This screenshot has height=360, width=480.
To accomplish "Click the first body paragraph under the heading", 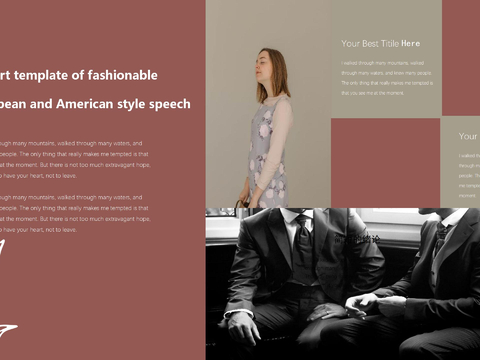I will pyautogui.click(x=75, y=159).
